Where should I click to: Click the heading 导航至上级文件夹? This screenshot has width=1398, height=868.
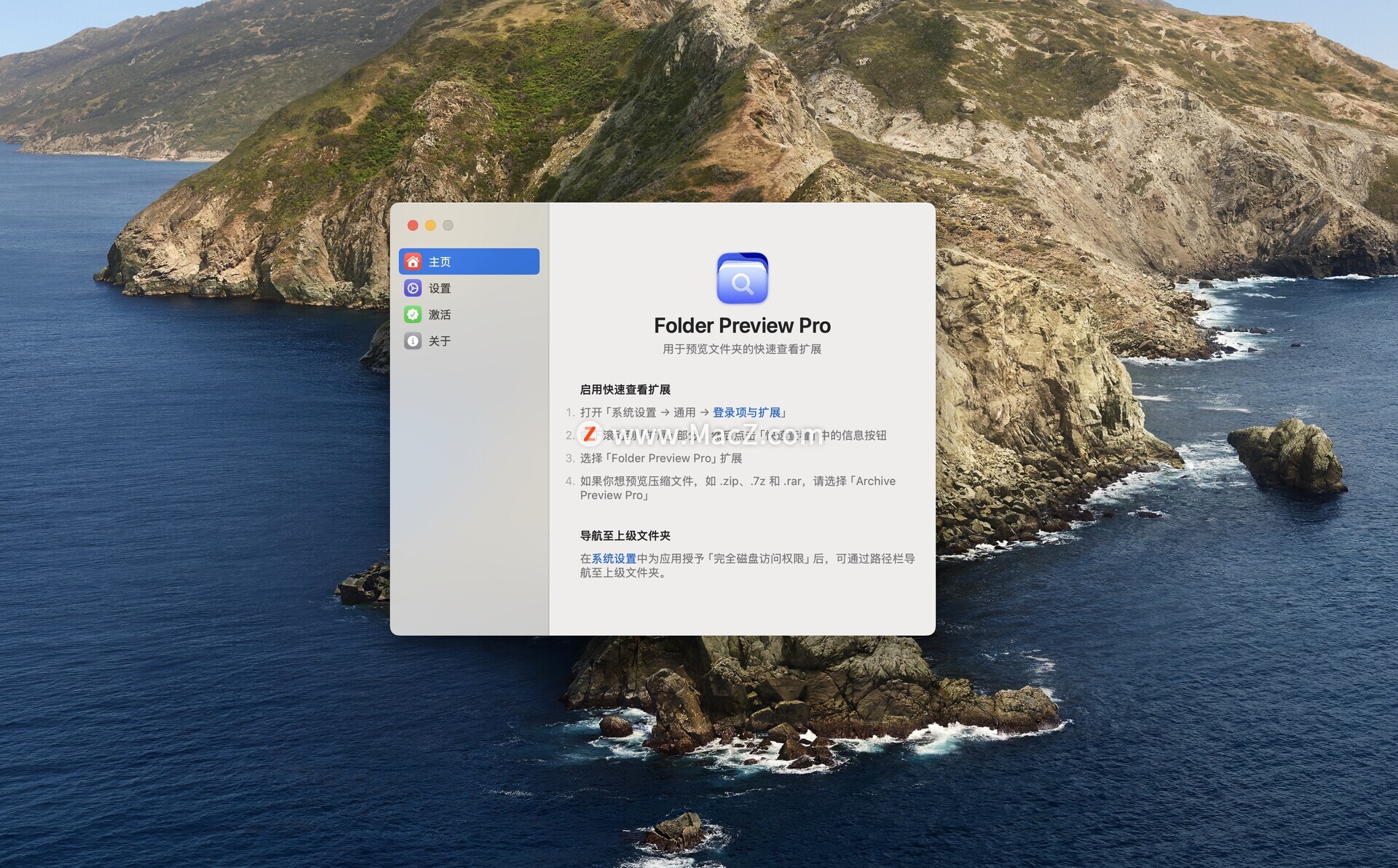click(x=625, y=535)
